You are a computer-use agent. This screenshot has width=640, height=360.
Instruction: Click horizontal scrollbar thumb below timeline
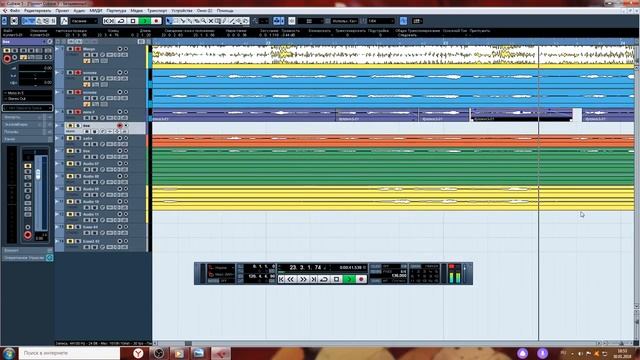pos(188,343)
